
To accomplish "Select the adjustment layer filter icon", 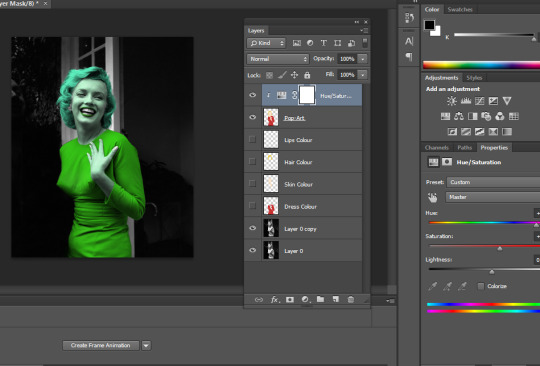I will click(310, 43).
